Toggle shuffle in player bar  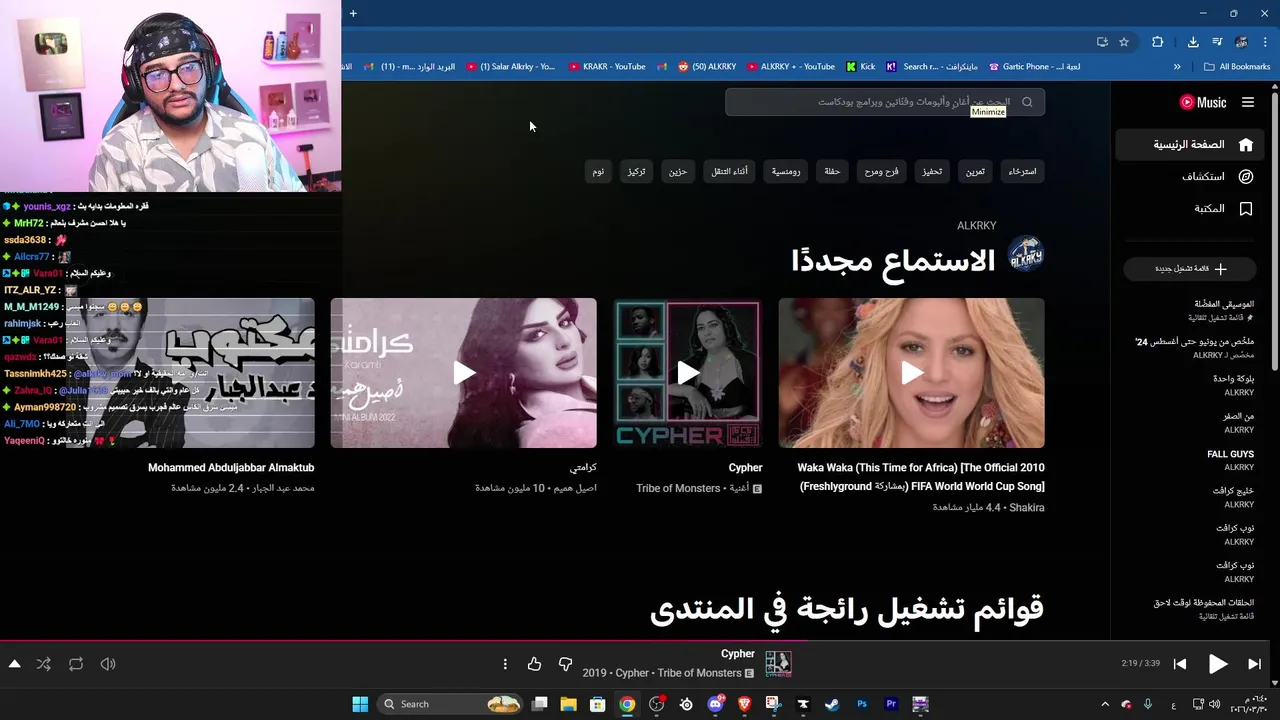(44, 664)
